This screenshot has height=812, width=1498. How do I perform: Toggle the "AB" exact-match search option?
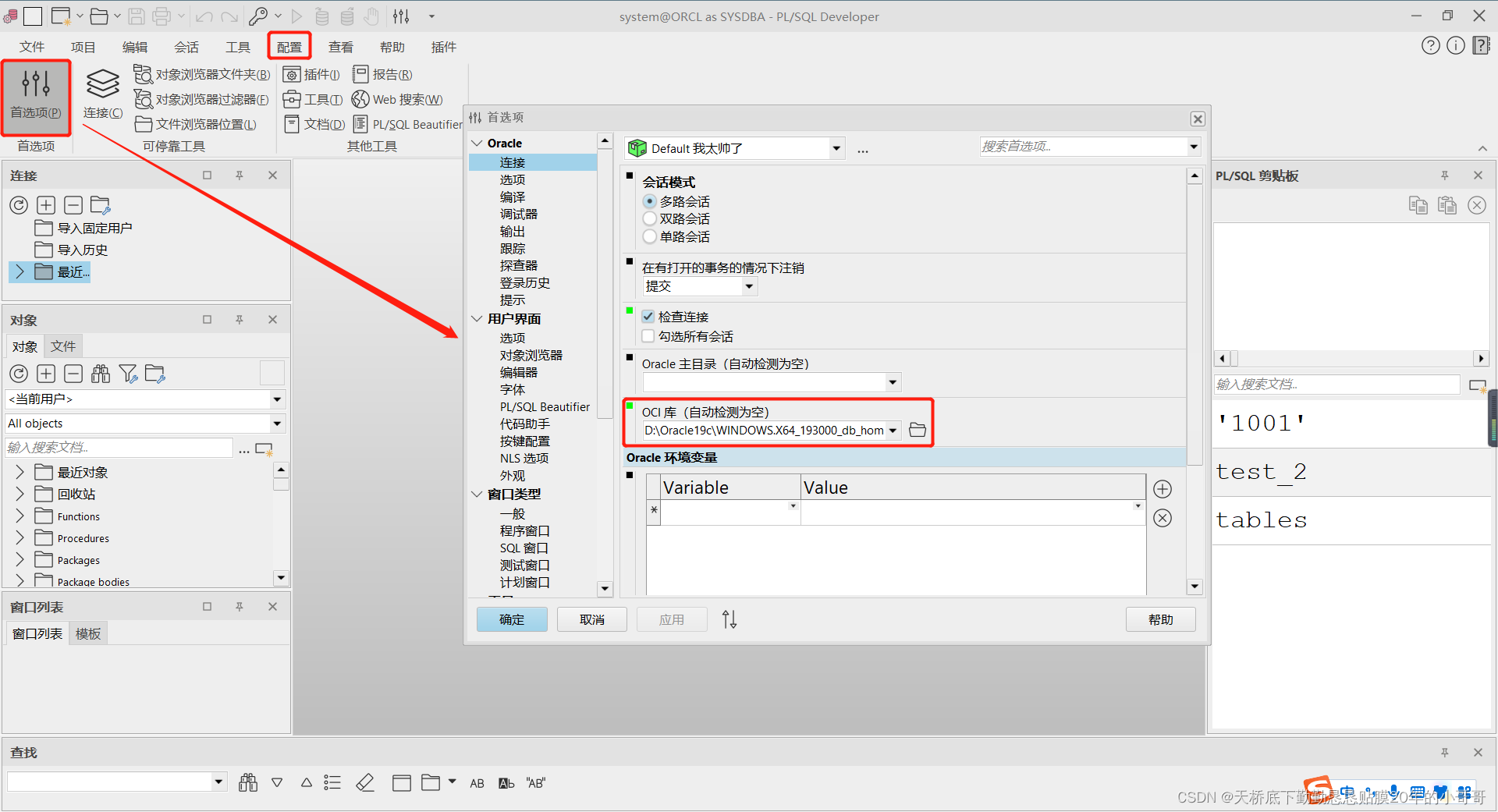536,783
